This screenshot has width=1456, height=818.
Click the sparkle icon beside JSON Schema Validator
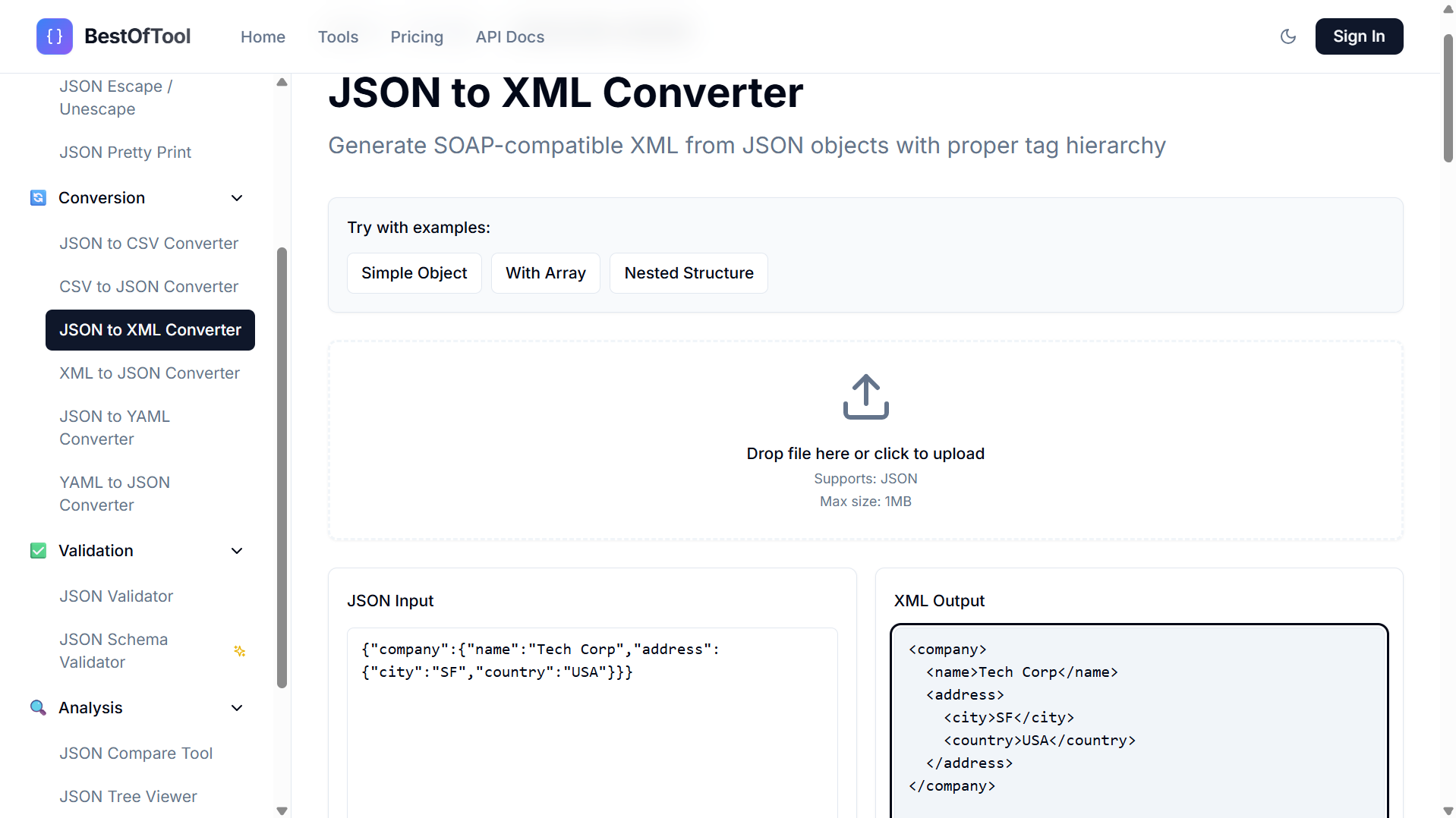240,651
